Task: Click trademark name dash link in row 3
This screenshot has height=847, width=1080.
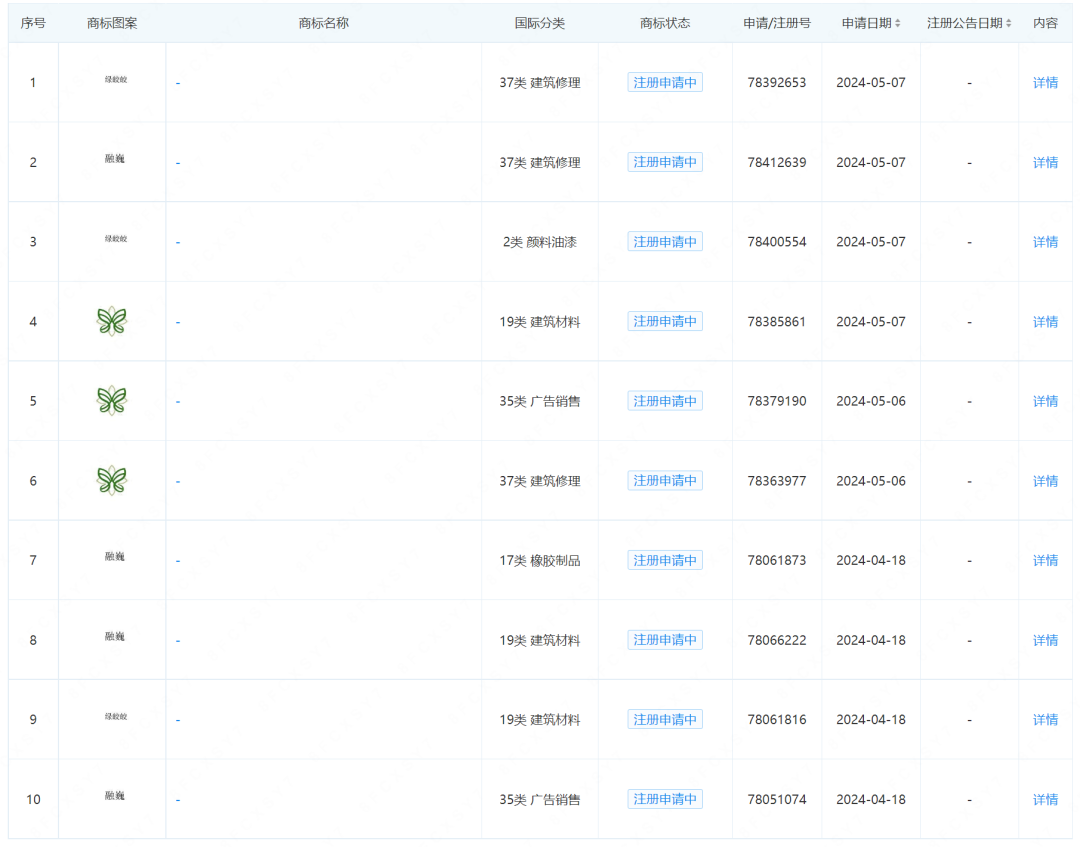Action: [178, 242]
